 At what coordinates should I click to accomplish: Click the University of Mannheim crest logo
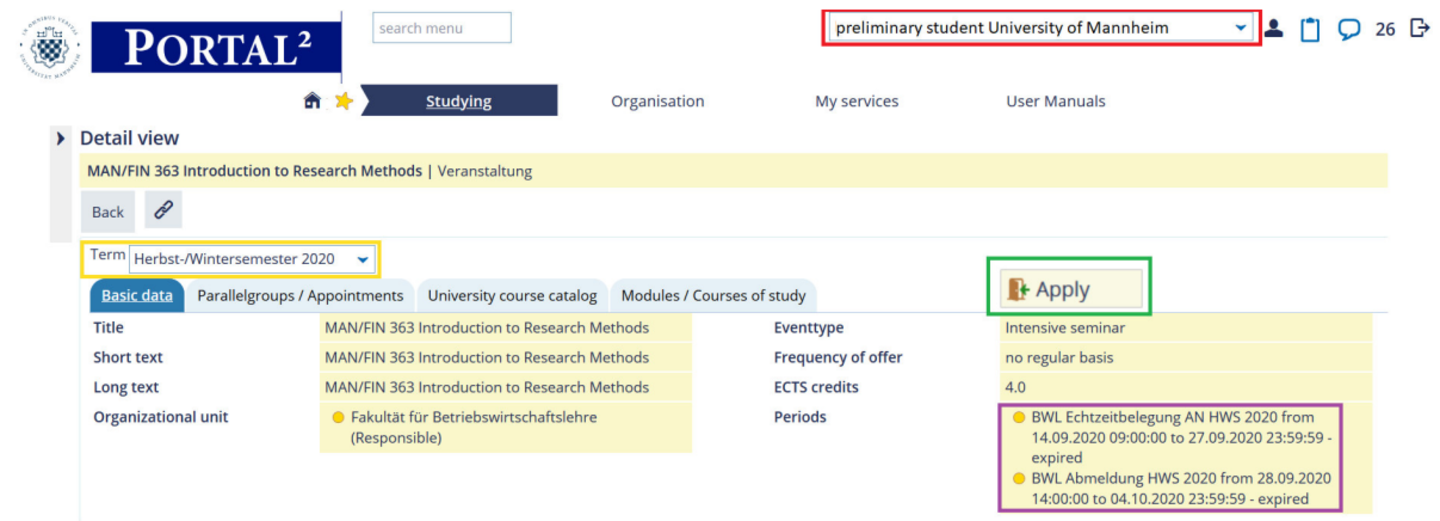coord(49,48)
